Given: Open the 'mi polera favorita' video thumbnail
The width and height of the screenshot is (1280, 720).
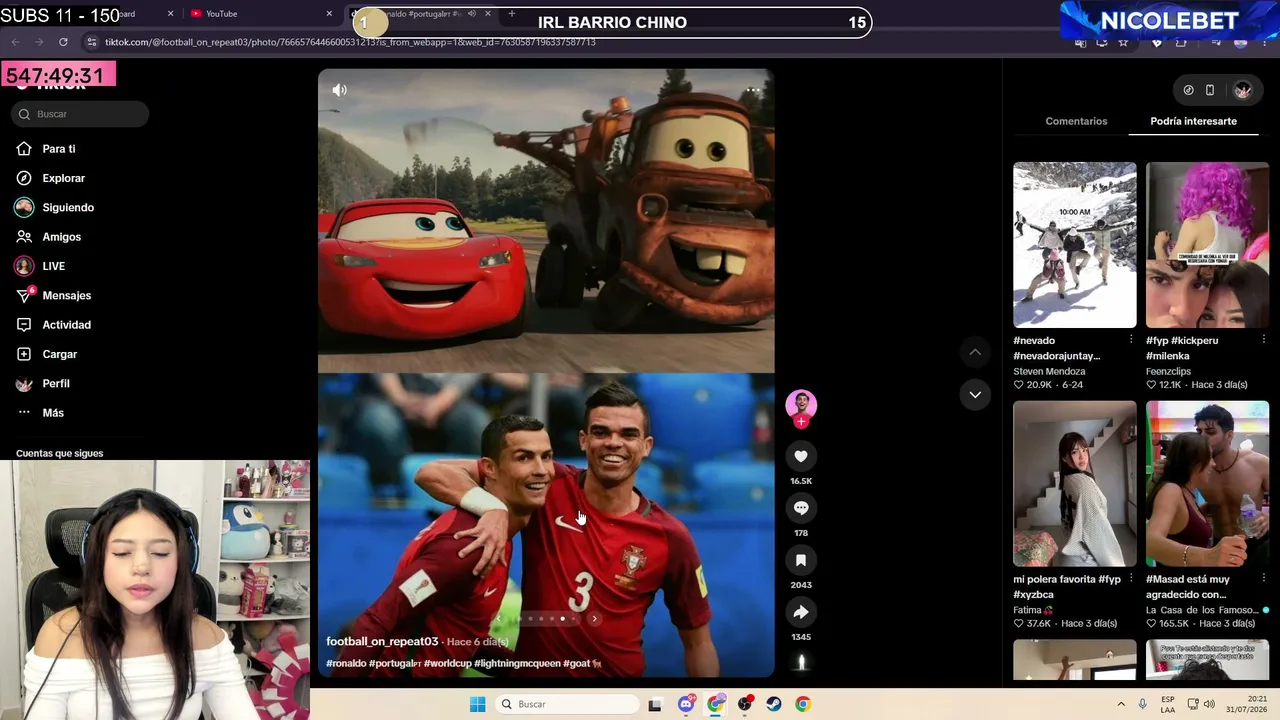Looking at the screenshot, I should 1075,484.
